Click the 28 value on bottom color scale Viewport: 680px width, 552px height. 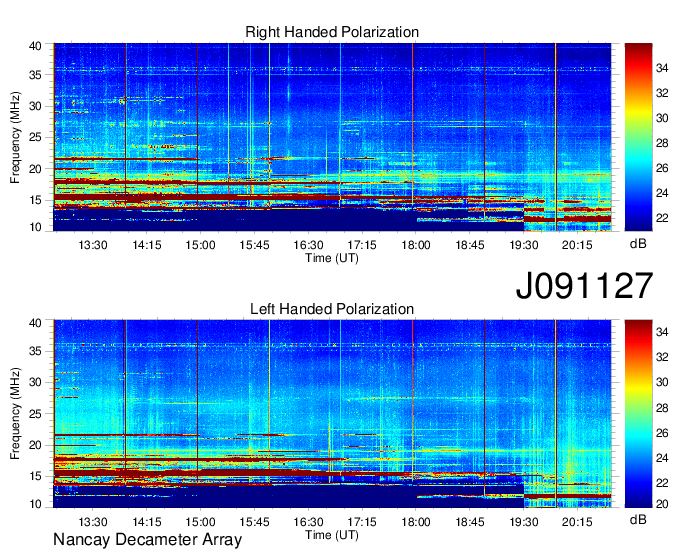[x=662, y=408]
